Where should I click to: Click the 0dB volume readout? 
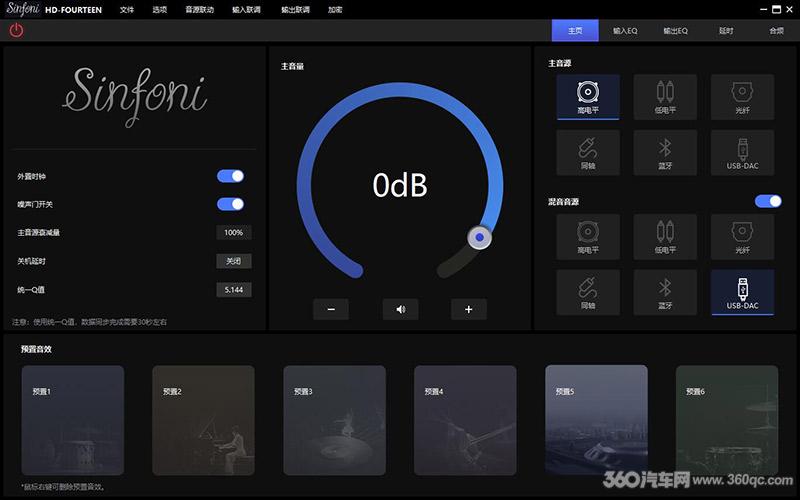click(400, 185)
